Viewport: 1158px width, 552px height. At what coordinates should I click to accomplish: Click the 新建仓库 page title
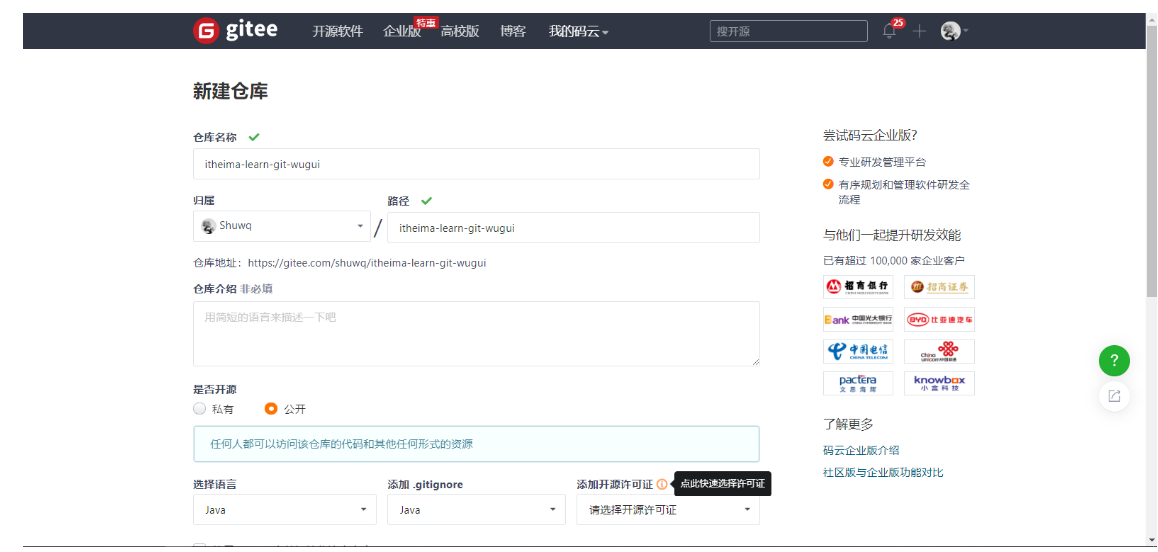tap(230, 91)
